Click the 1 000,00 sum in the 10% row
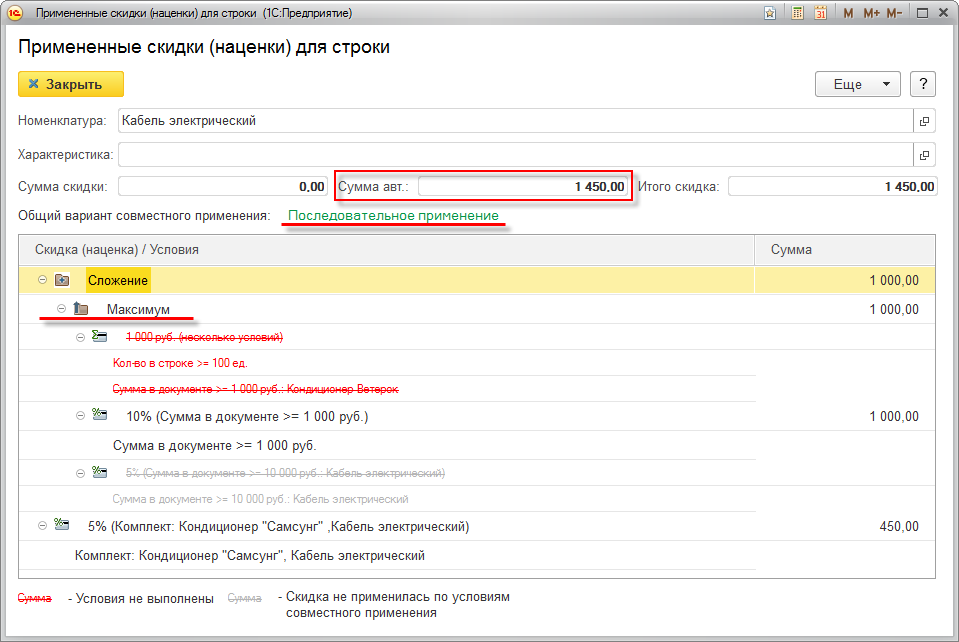Screen dimensions: 959x642 894,416
